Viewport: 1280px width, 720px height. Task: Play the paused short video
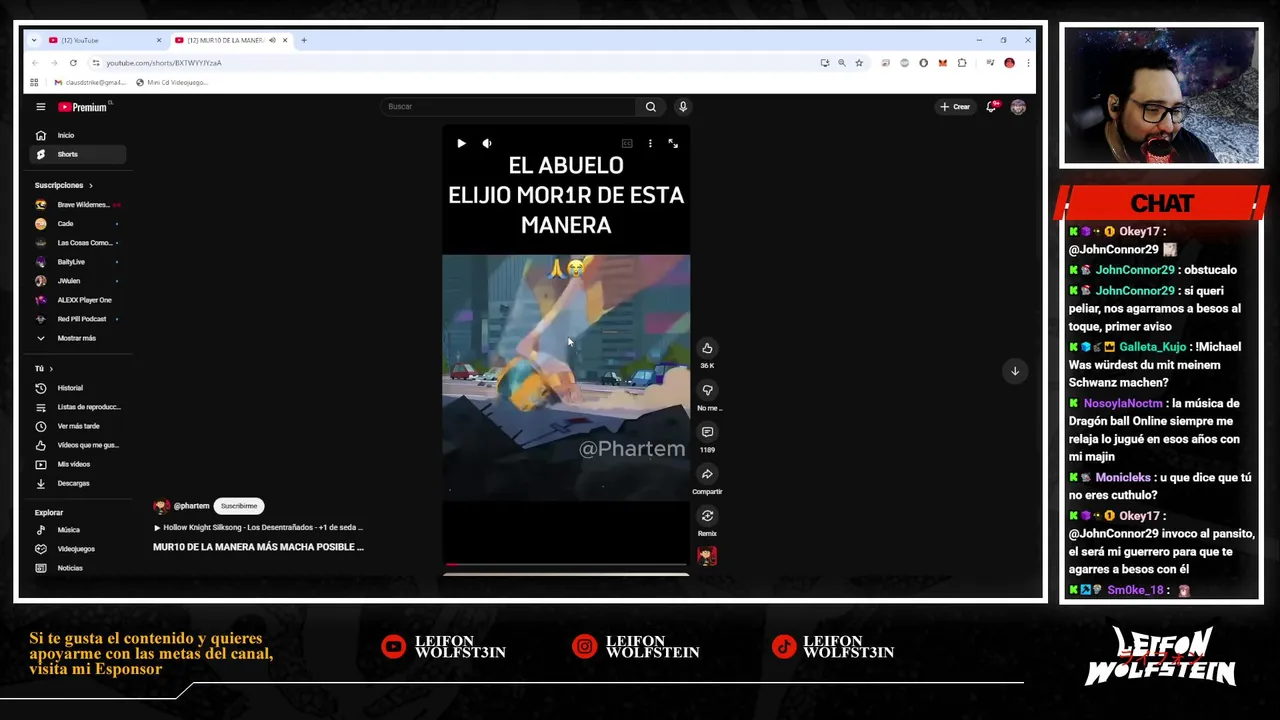click(x=461, y=143)
